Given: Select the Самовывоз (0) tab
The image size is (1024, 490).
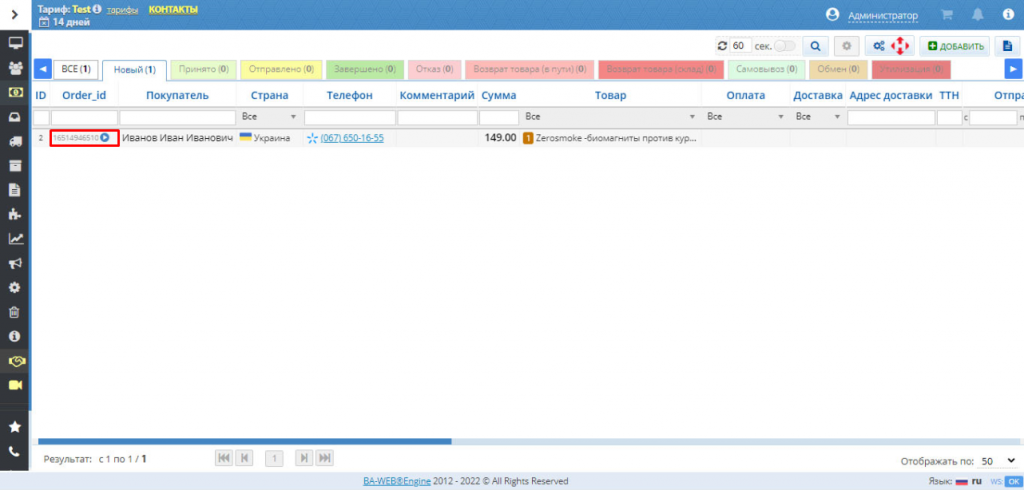Looking at the screenshot, I should click(766, 69).
